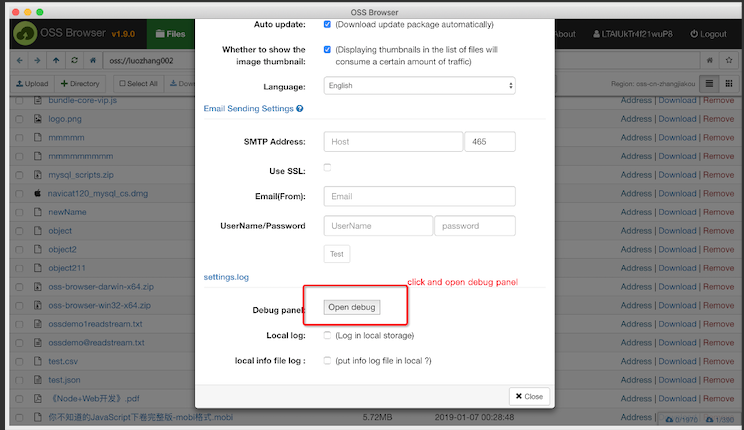Go forward with the right arrow icon

coord(37,60)
